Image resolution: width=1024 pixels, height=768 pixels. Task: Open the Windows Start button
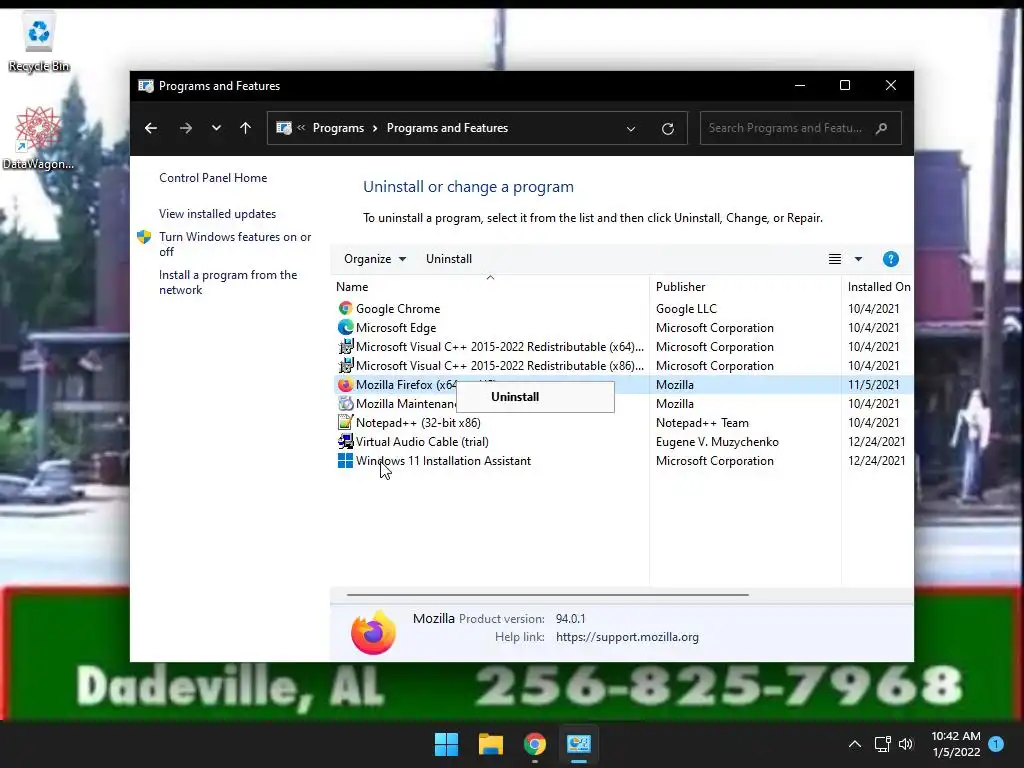pyautogui.click(x=446, y=744)
